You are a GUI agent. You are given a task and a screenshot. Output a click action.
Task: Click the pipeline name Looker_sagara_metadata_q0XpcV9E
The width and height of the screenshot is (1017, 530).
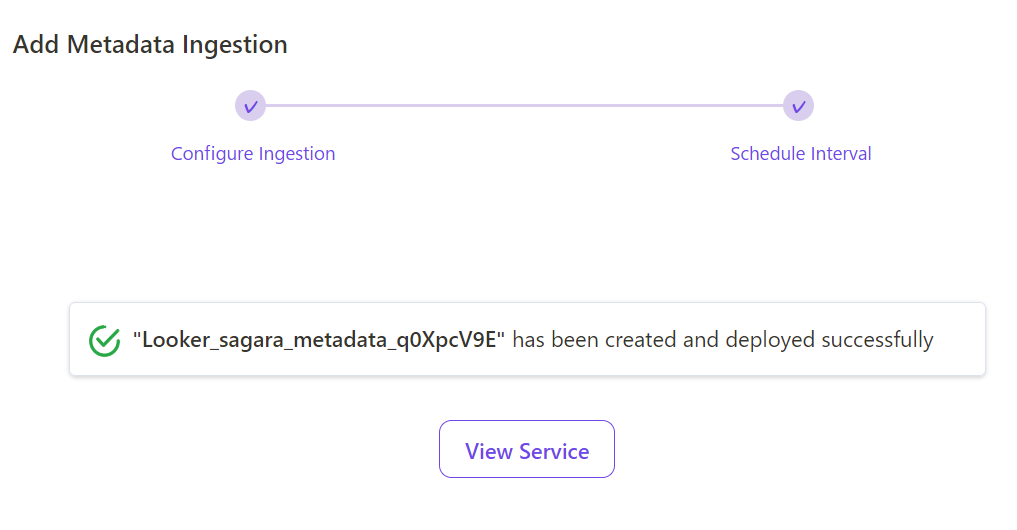click(x=318, y=340)
